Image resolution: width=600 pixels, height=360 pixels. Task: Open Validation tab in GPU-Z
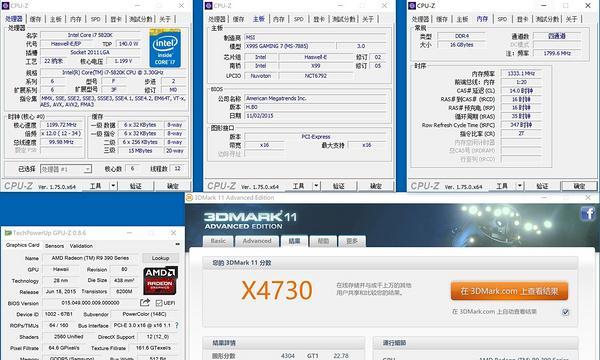81,246
